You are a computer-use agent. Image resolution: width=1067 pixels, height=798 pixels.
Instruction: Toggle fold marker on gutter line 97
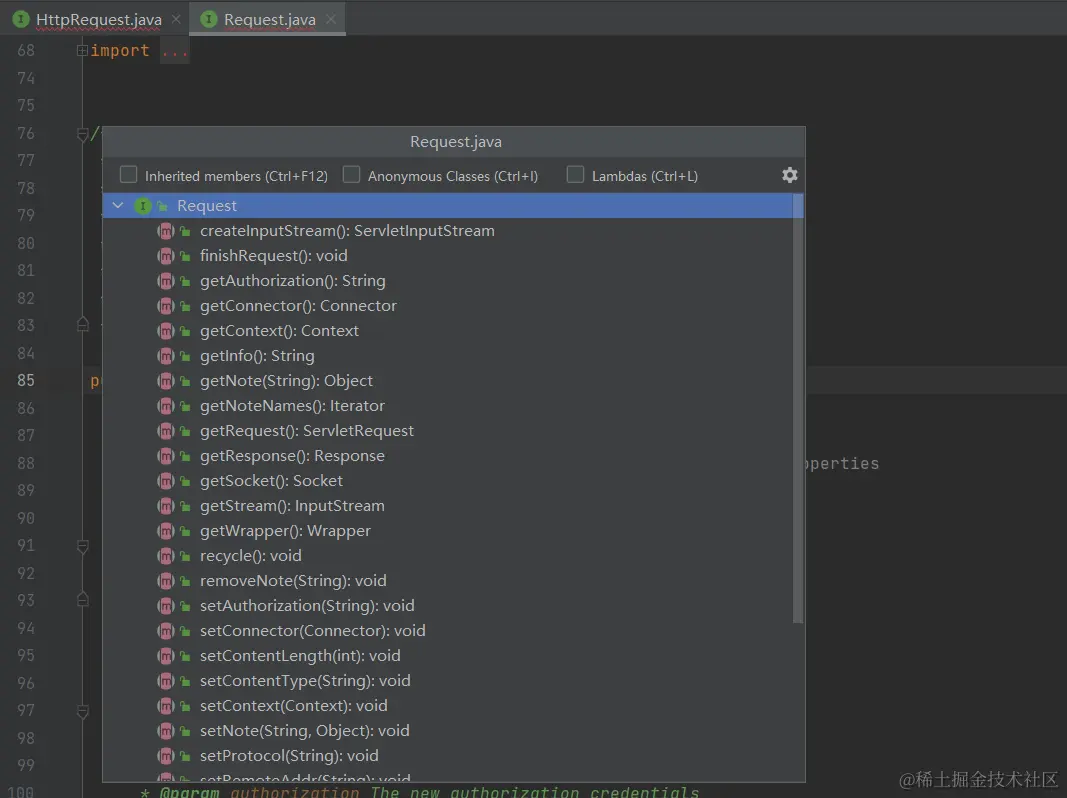(x=82, y=712)
